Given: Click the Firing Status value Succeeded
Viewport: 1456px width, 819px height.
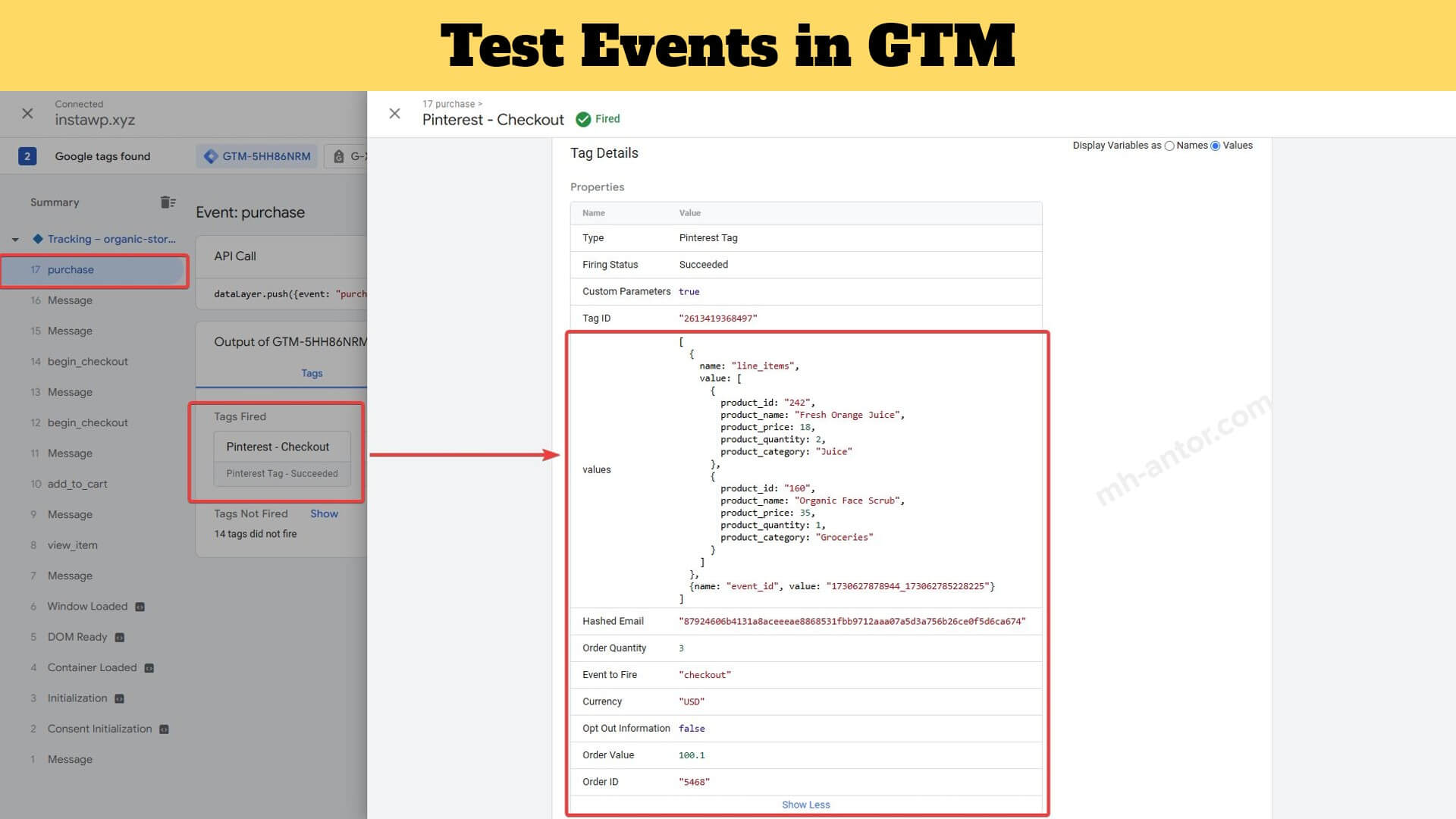Looking at the screenshot, I should click(x=704, y=265).
